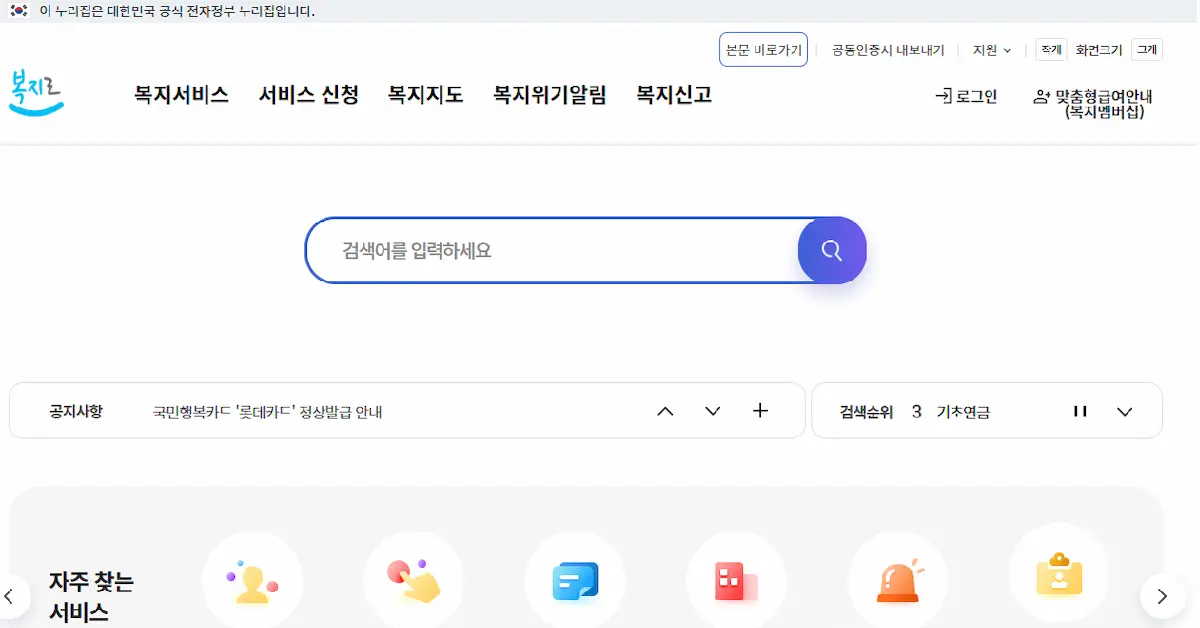Image resolution: width=1200 pixels, height=628 pixels.
Task: Click the 복지로 logo
Action: (x=36, y=93)
